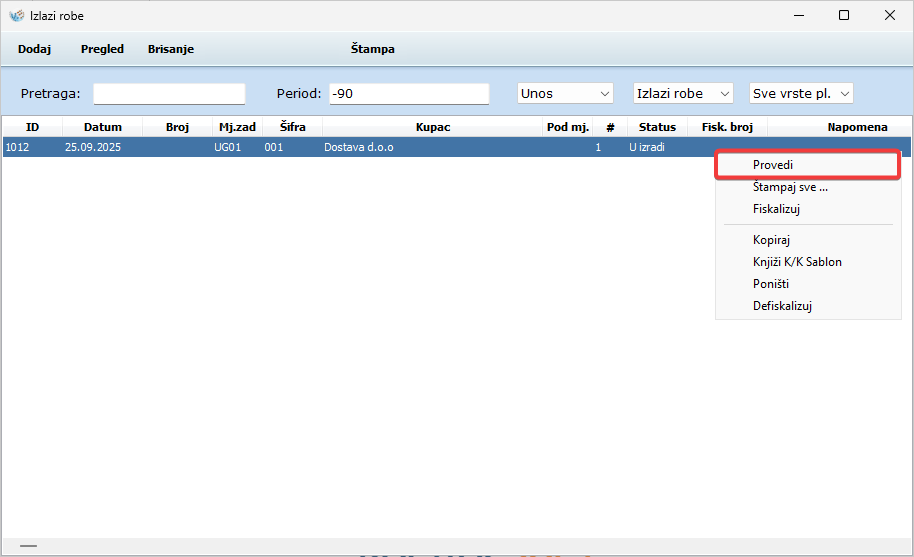
Task: Click Poništi in the context menu
Action: [x=771, y=284]
